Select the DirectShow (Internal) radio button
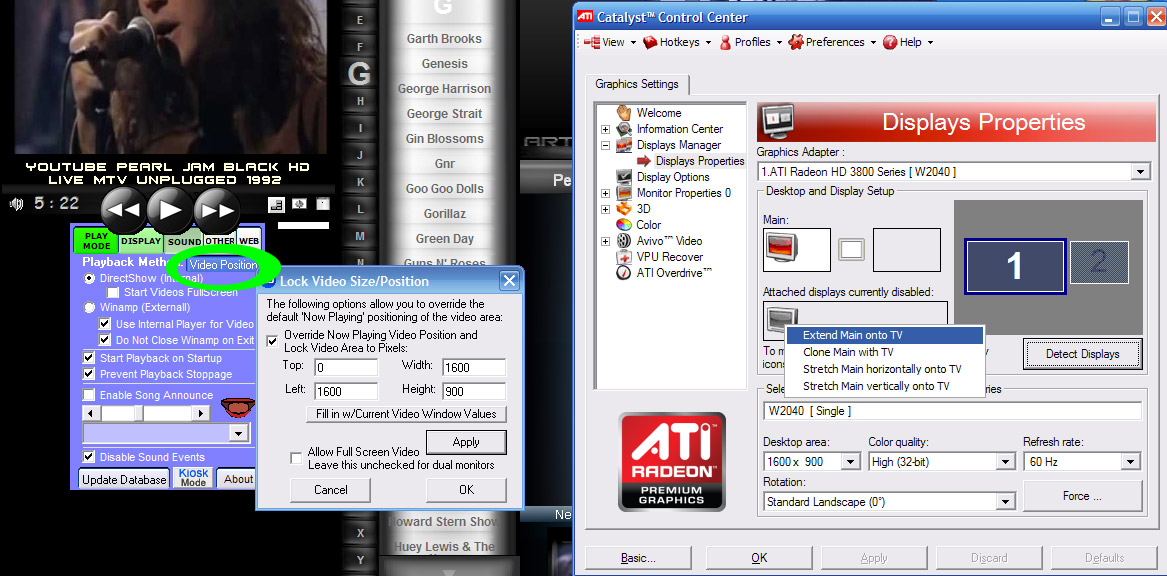 pos(89,278)
